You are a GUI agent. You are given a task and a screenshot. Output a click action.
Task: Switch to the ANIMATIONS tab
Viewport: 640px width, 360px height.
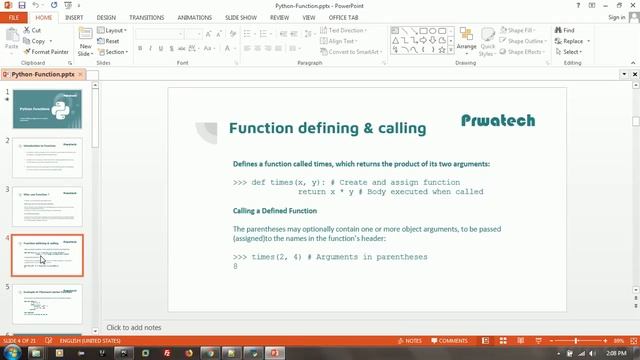[195, 18]
